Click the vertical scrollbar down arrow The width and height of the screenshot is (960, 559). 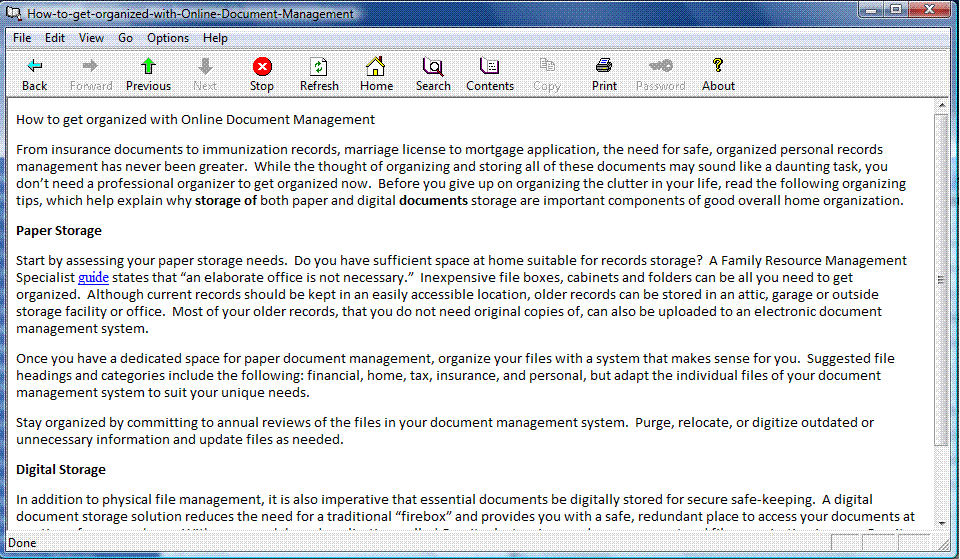942,524
